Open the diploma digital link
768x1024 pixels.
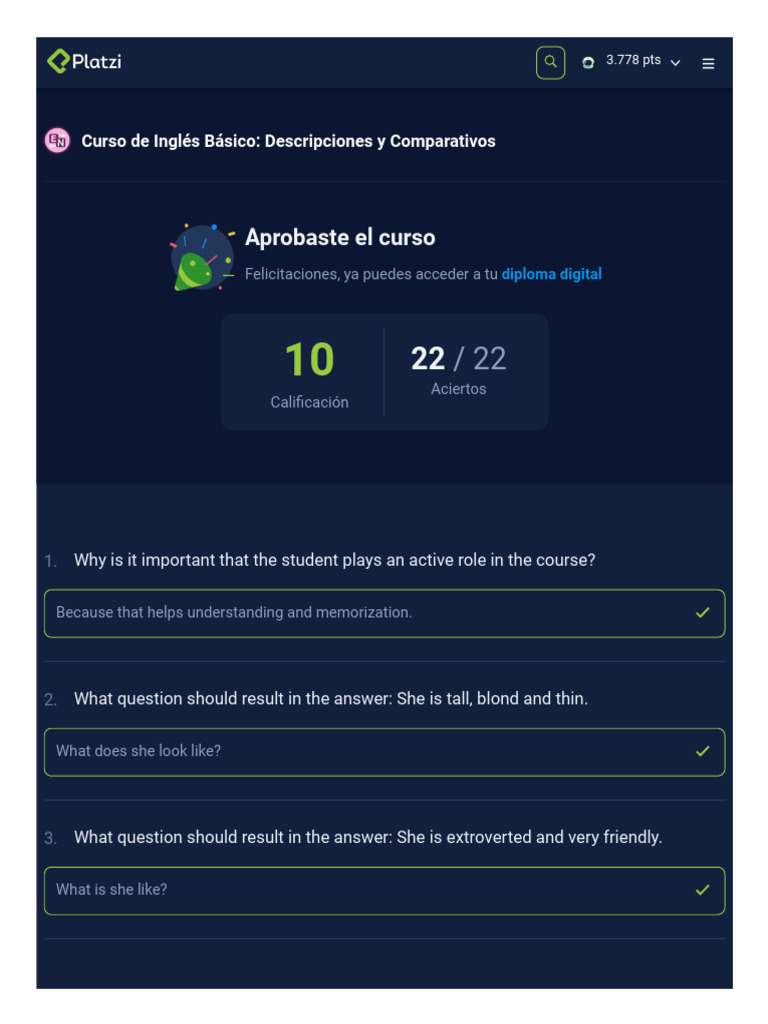(551, 274)
